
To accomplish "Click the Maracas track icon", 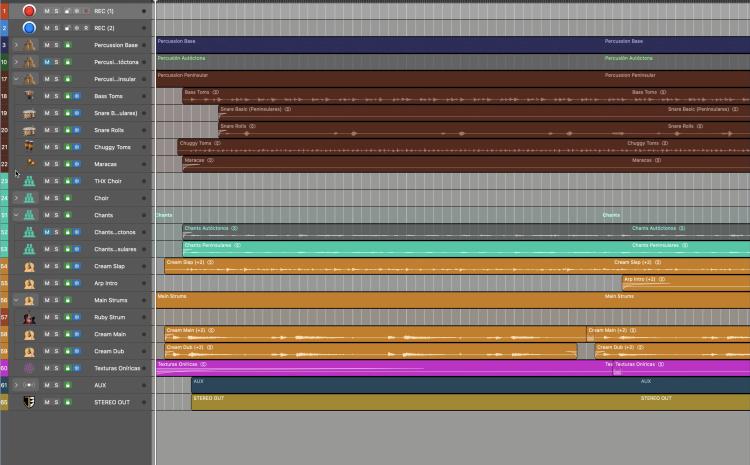I will [29, 164].
